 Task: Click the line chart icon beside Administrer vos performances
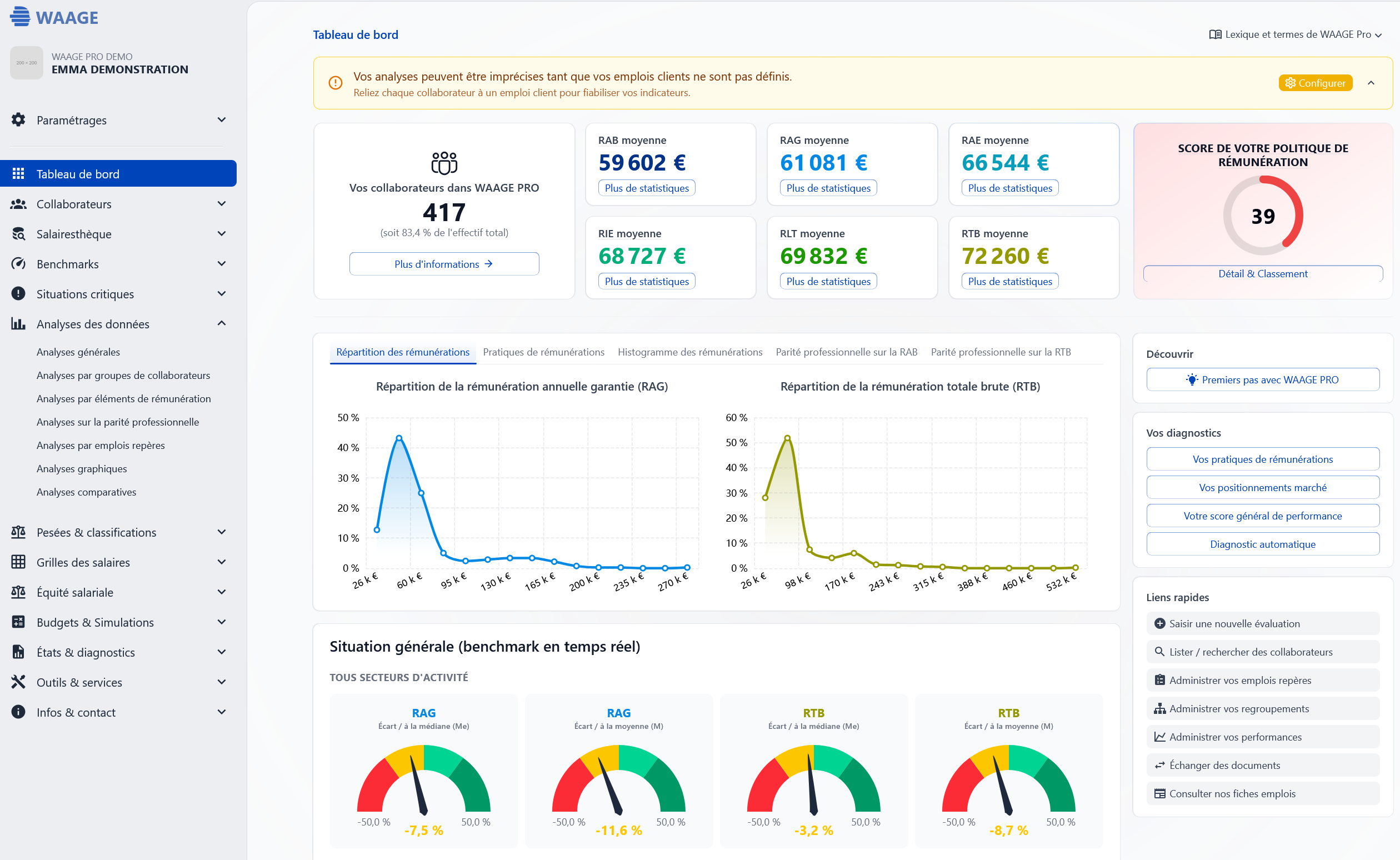tap(1160, 737)
